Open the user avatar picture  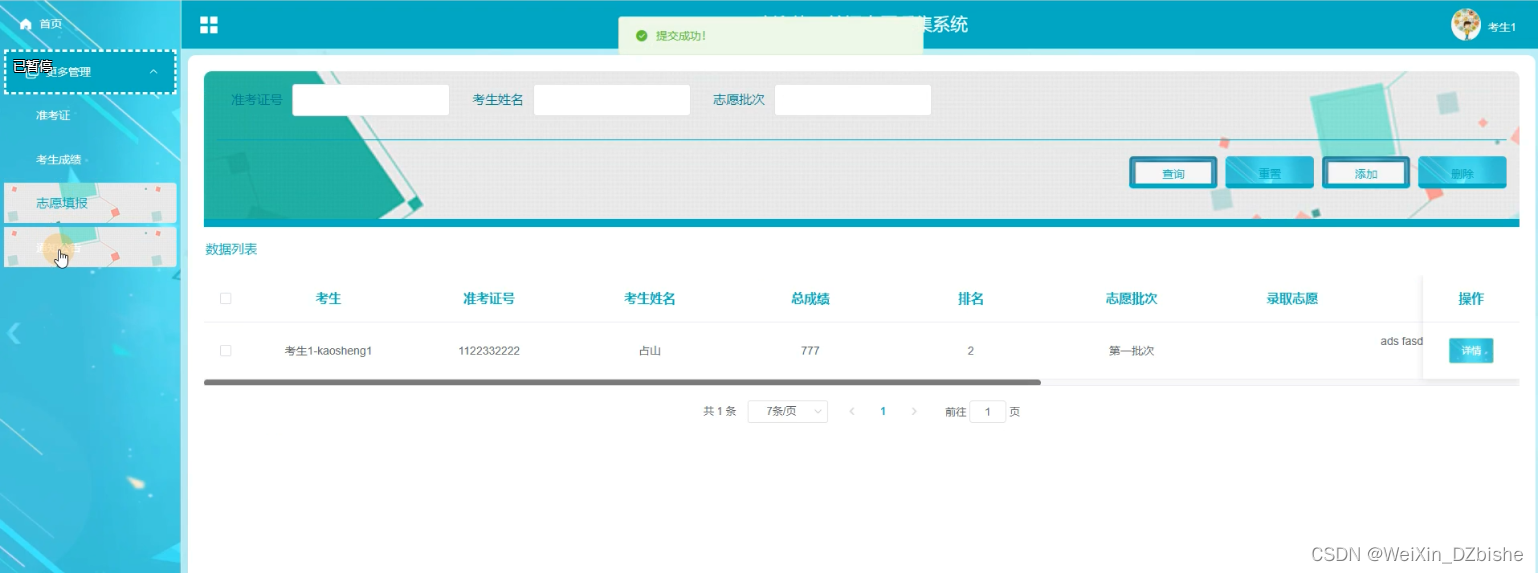[x=1466, y=25]
